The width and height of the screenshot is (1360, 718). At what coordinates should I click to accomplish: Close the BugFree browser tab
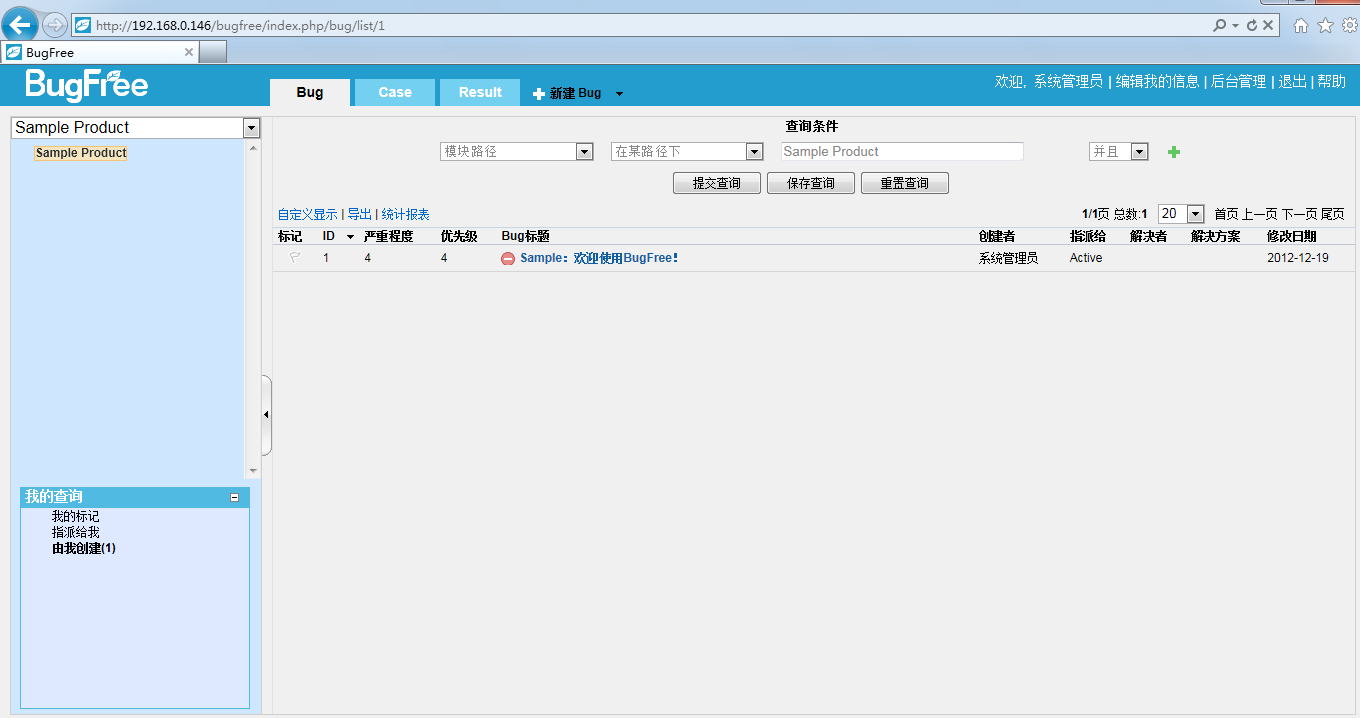pos(189,52)
